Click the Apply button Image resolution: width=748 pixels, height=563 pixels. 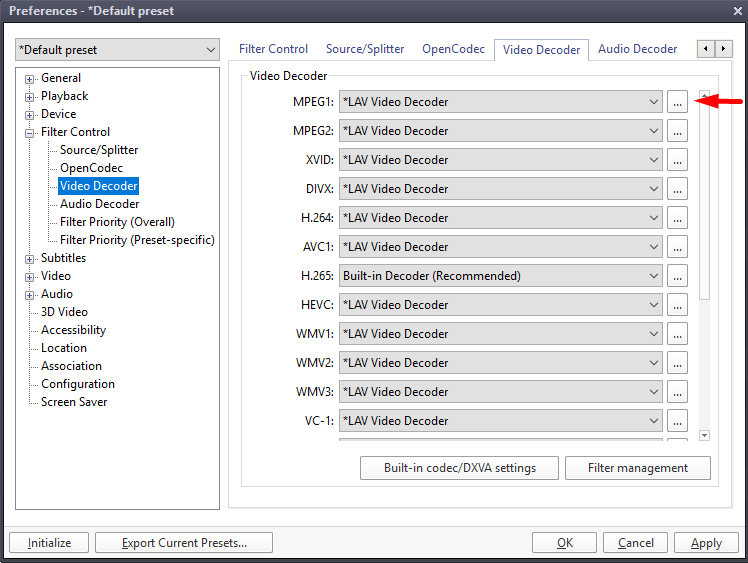(x=706, y=543)
